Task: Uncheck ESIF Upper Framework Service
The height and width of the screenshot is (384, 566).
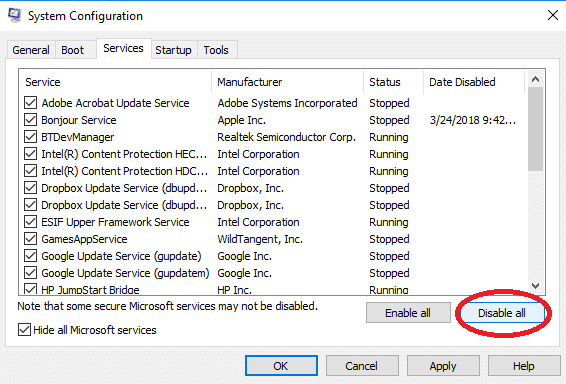Action: tap(30, 222)
